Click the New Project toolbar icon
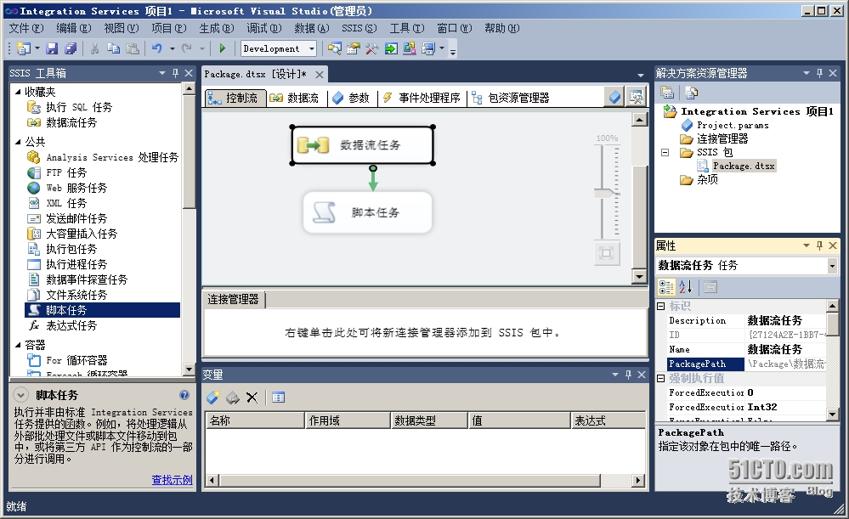849x519 pixels. click(x=23, y=49)
